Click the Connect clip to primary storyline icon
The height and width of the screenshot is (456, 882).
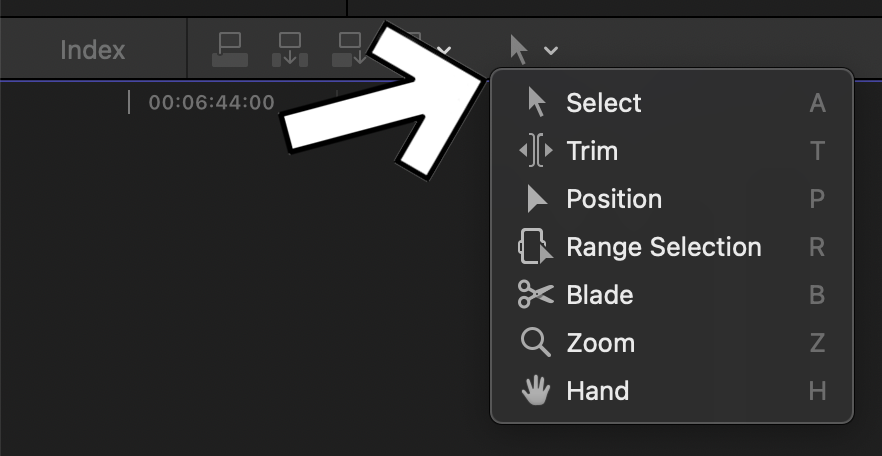(x=230, y=49)
